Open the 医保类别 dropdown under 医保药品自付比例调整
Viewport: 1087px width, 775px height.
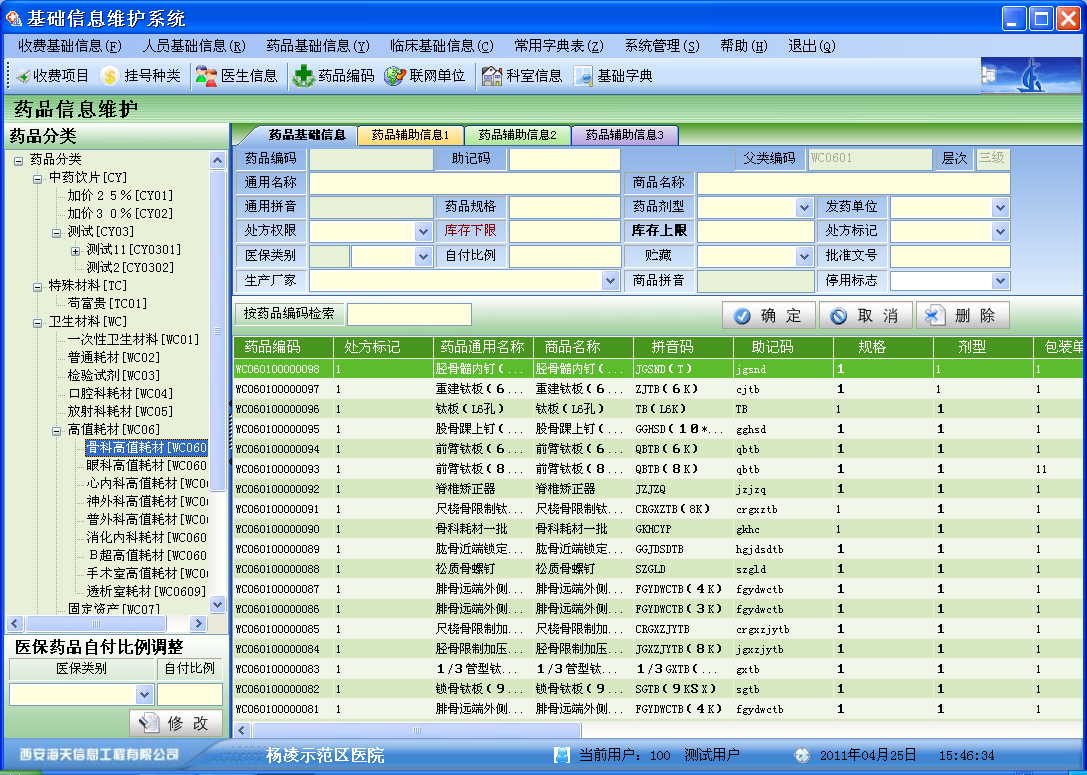144,694
